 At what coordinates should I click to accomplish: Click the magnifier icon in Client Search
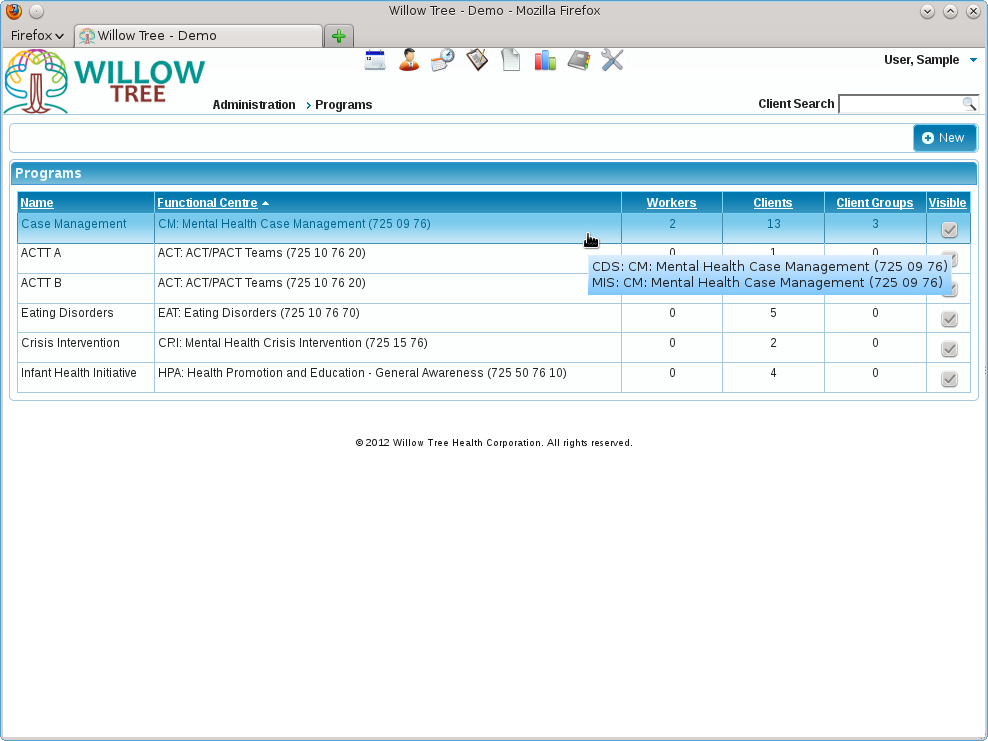pyautogui.click(x=969, y=104)
